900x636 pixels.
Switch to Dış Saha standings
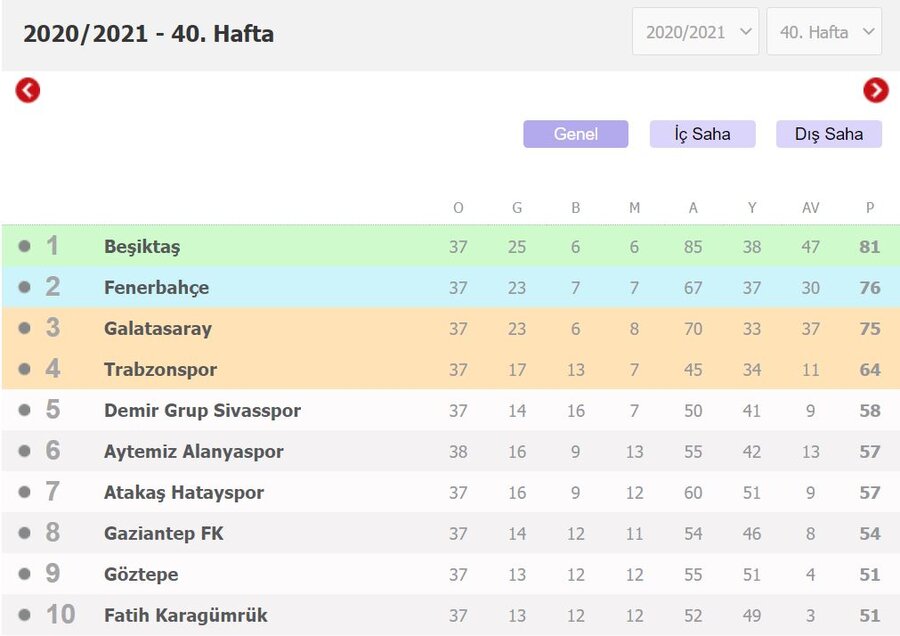829,134
